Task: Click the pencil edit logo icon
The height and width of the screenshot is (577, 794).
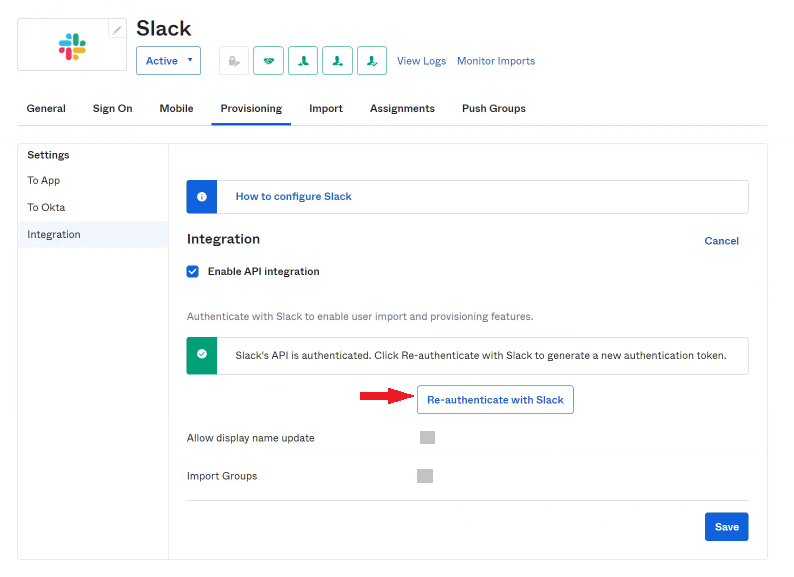Action: point(117,29)
